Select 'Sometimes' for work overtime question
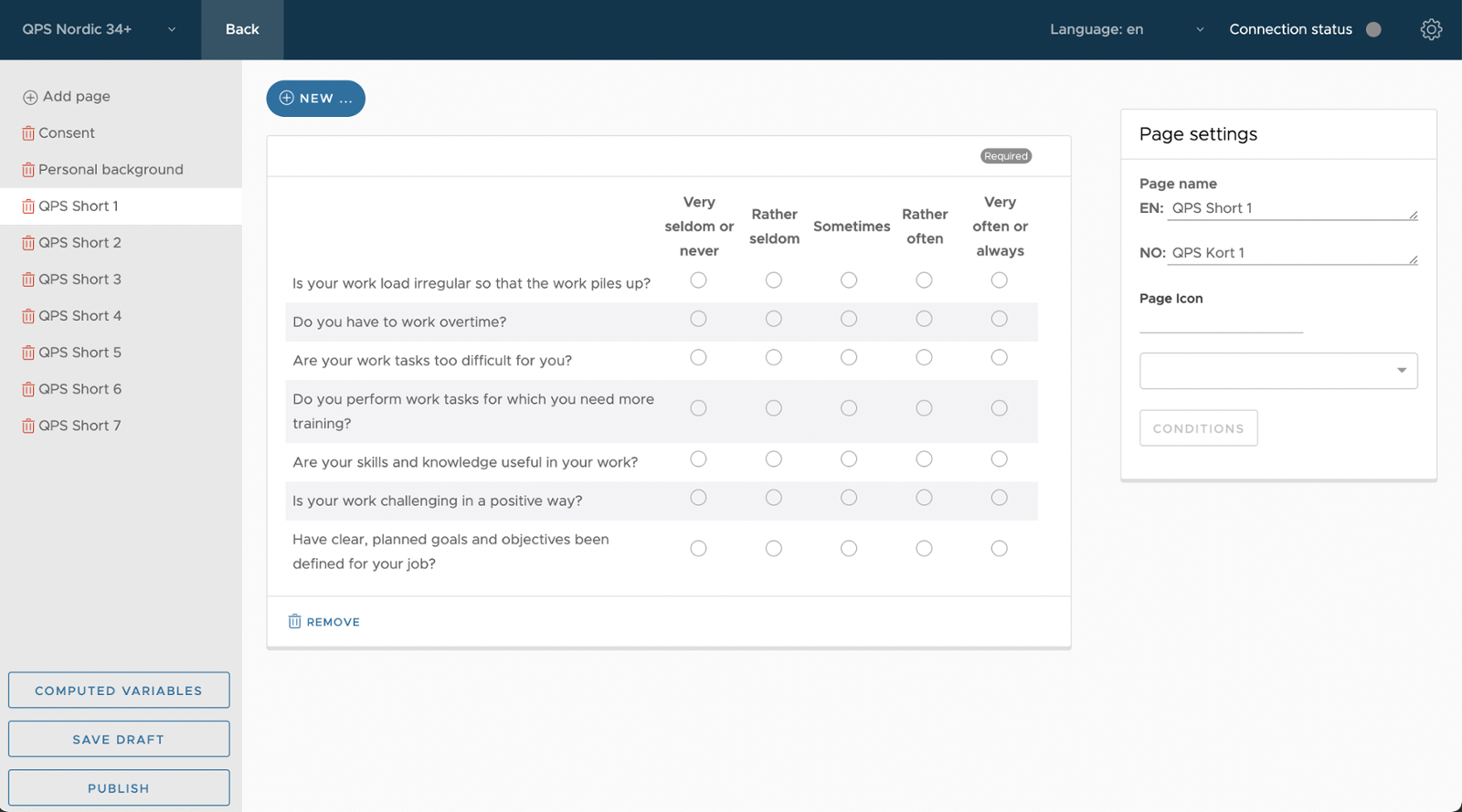Image resolution: width=1462 pixels, height=812 pixels. point(849,319)
